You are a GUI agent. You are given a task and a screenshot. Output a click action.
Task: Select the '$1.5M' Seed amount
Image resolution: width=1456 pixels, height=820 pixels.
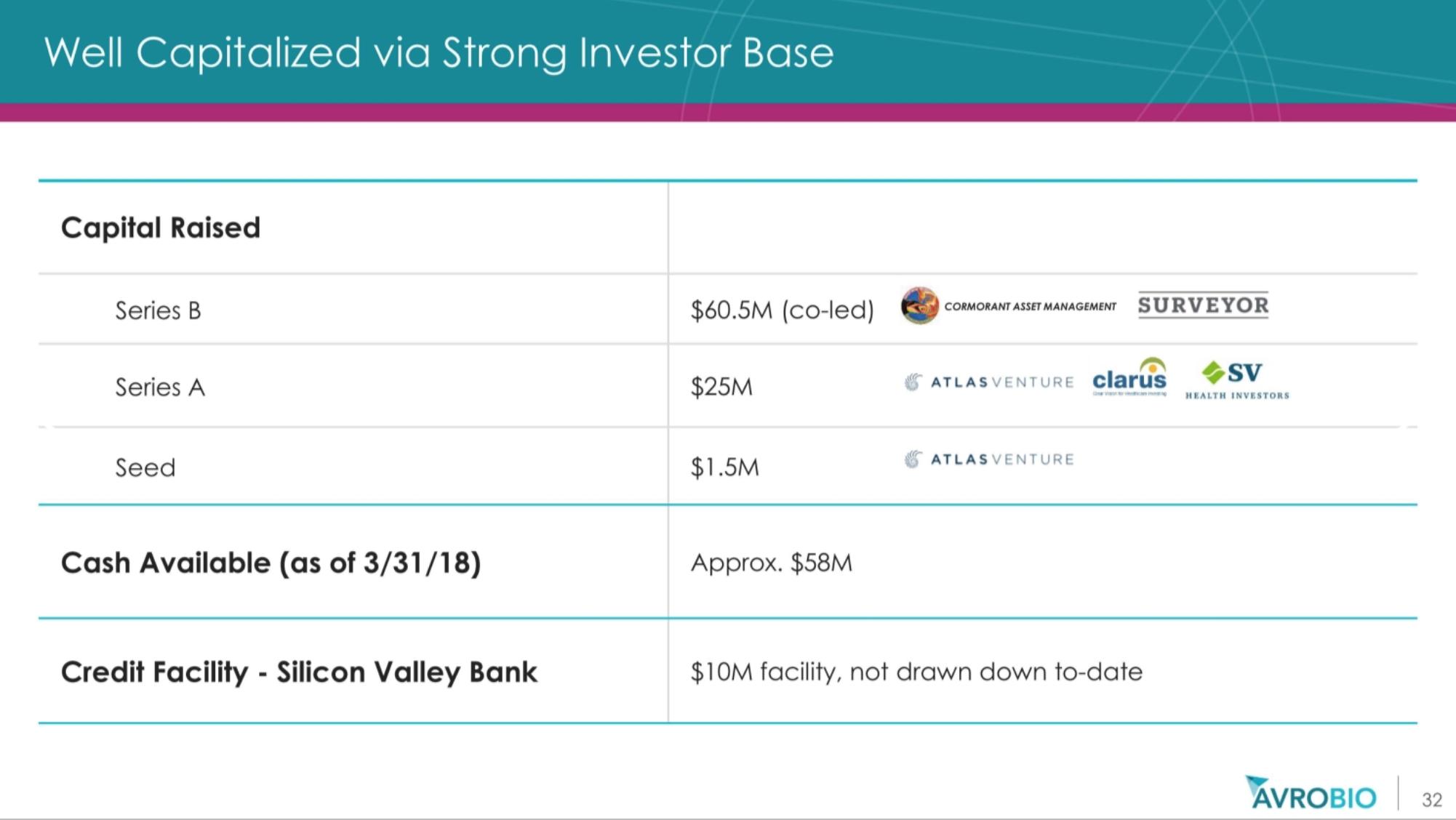point(724,467)
